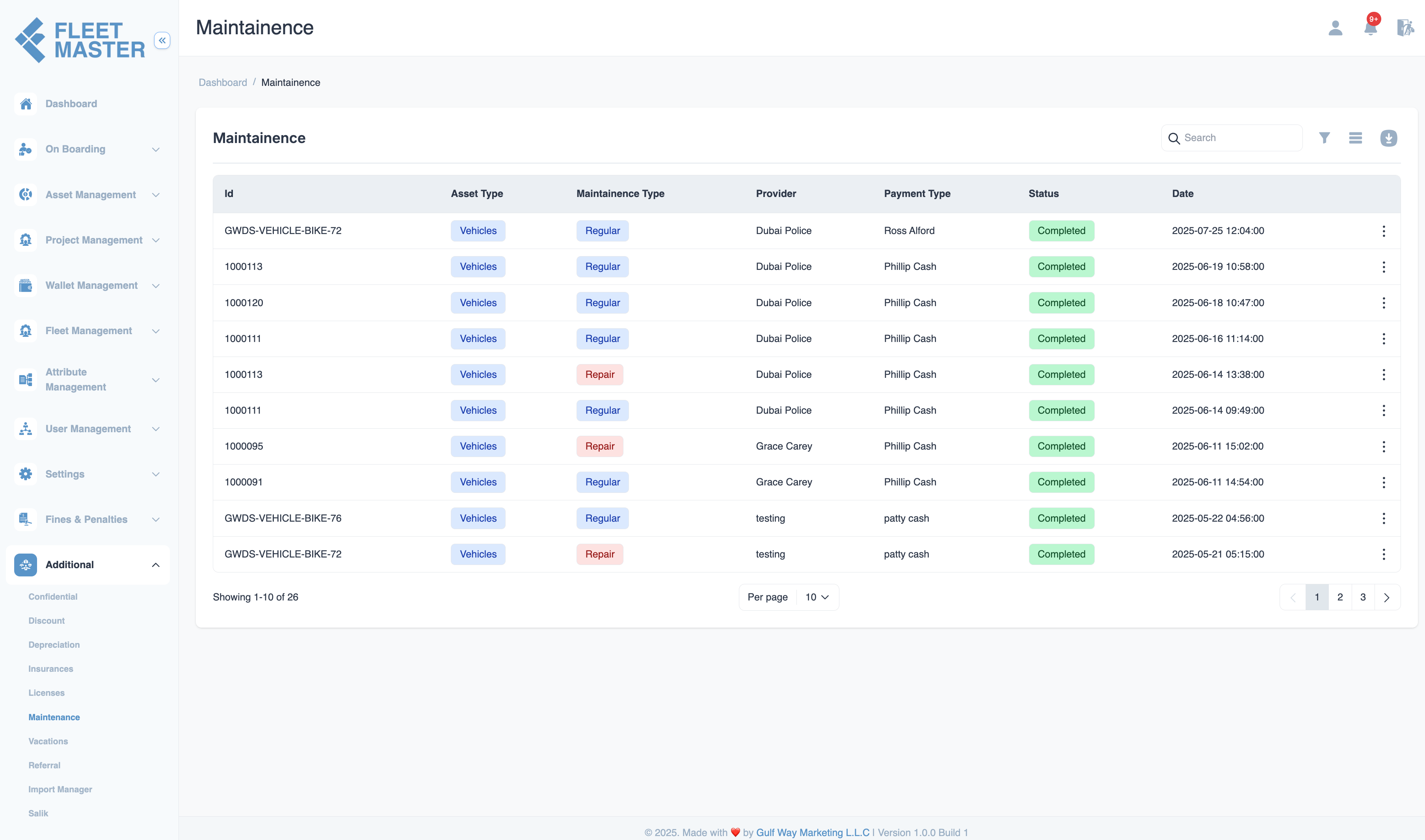The height and width of the screenshot is (840, 1425).
Task: Click the Status column header
Action: point(1044,193)
